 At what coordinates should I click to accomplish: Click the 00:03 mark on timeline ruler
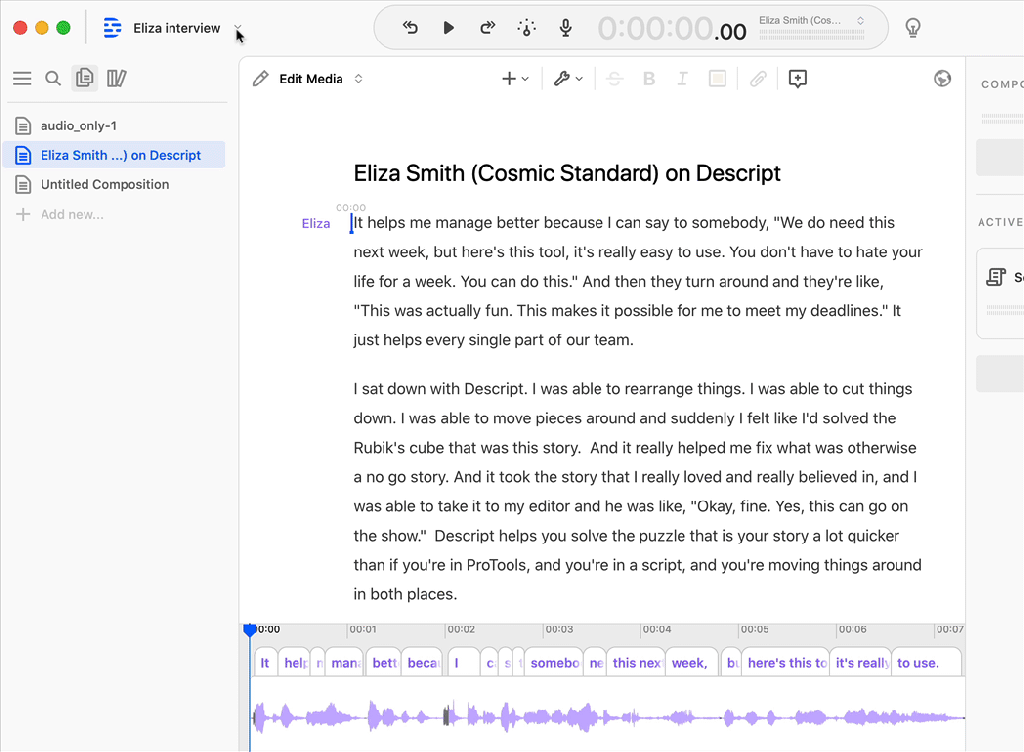tap(559, 629)
